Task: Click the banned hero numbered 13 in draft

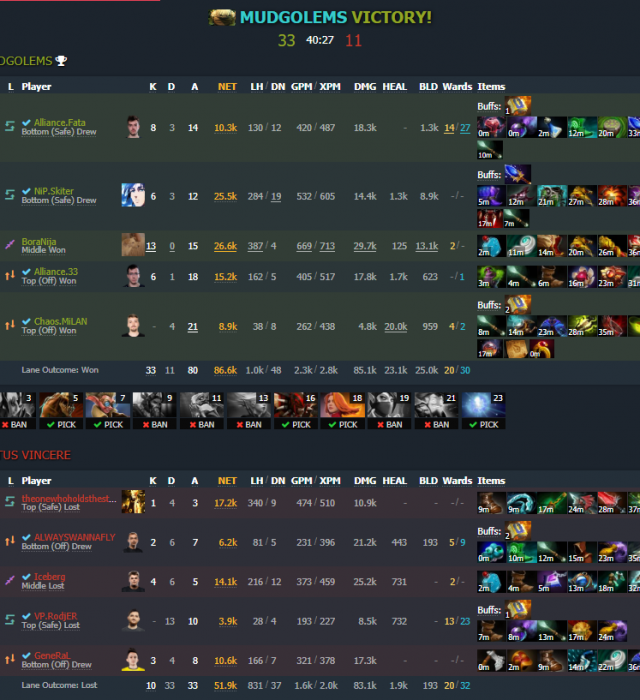Action: coord(249,411)
